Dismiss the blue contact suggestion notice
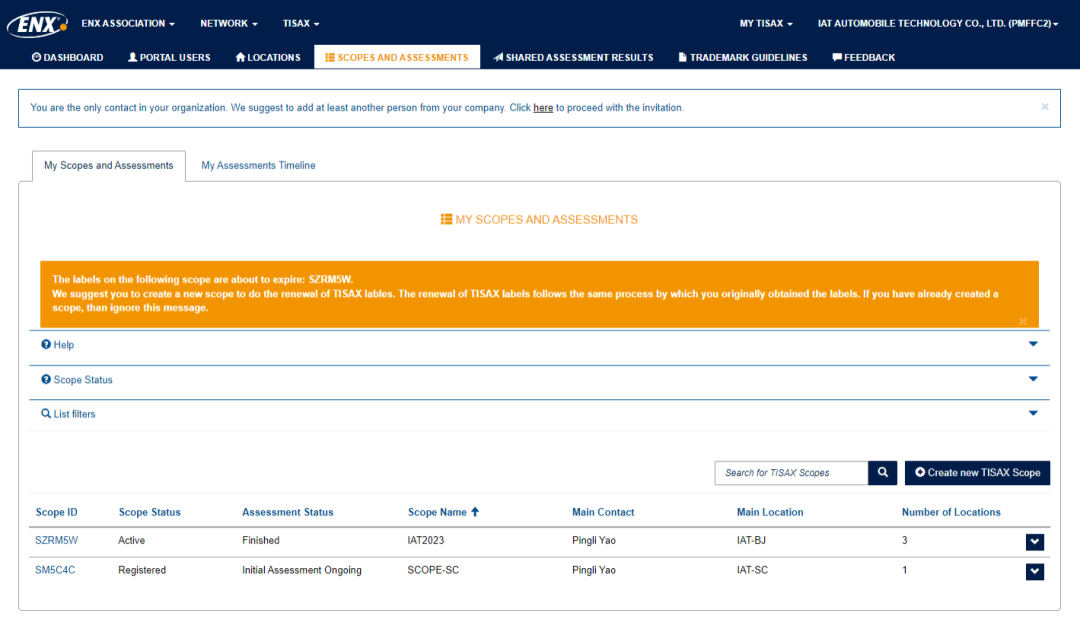1080x629 pixels. [x=1045, y=107]
